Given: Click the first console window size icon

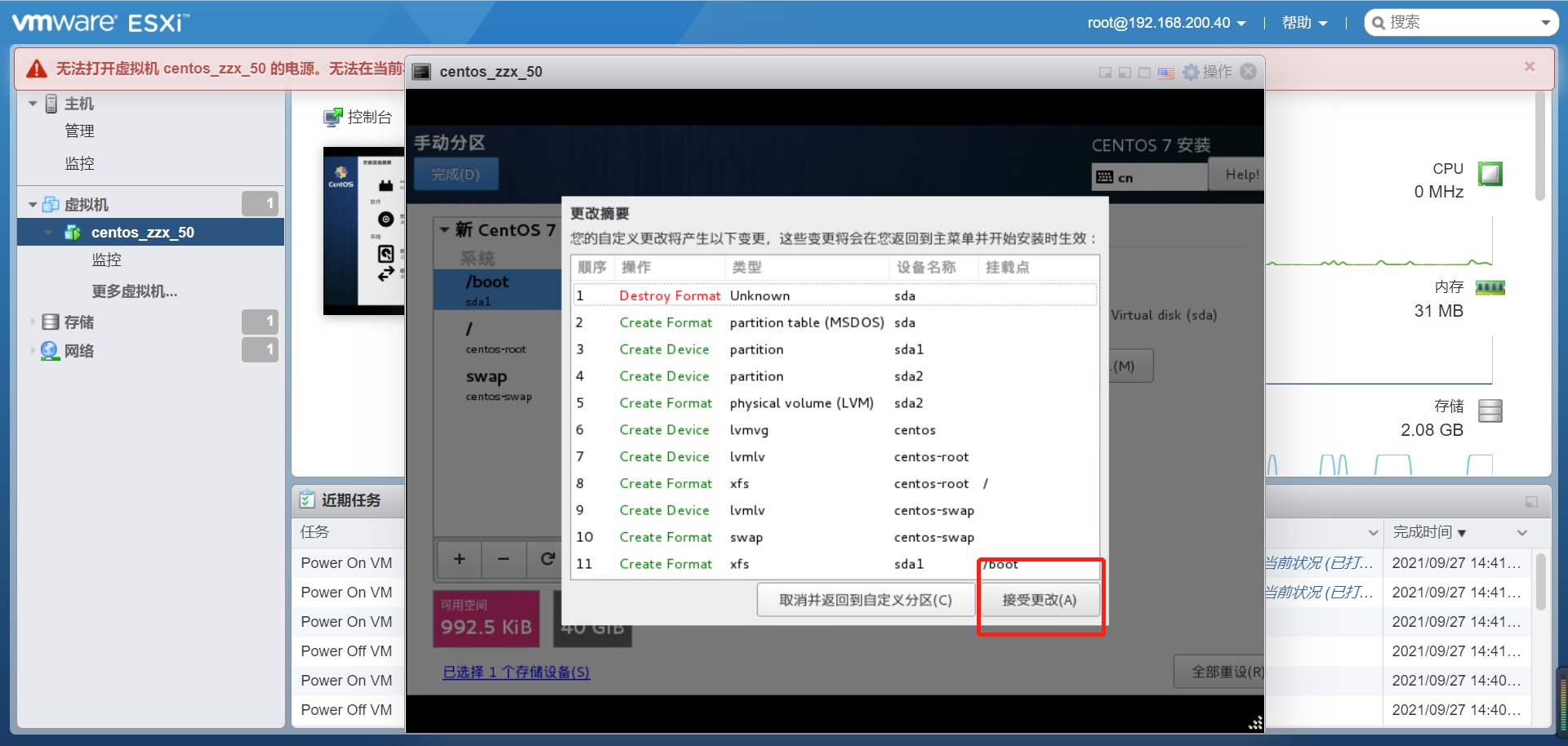Looking at the screenshot, I should [1105, 73].
